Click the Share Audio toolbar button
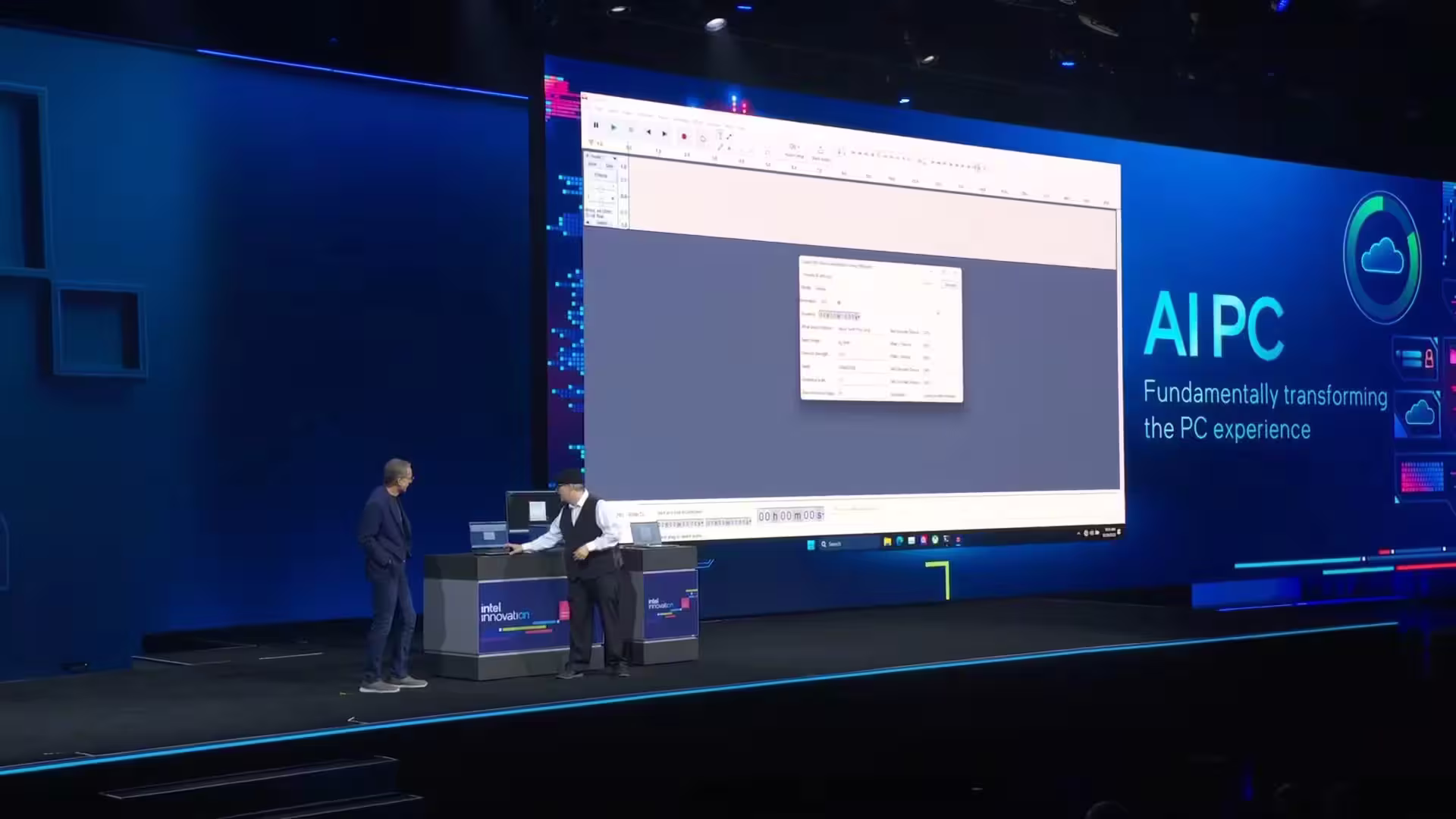 (821, 154)
